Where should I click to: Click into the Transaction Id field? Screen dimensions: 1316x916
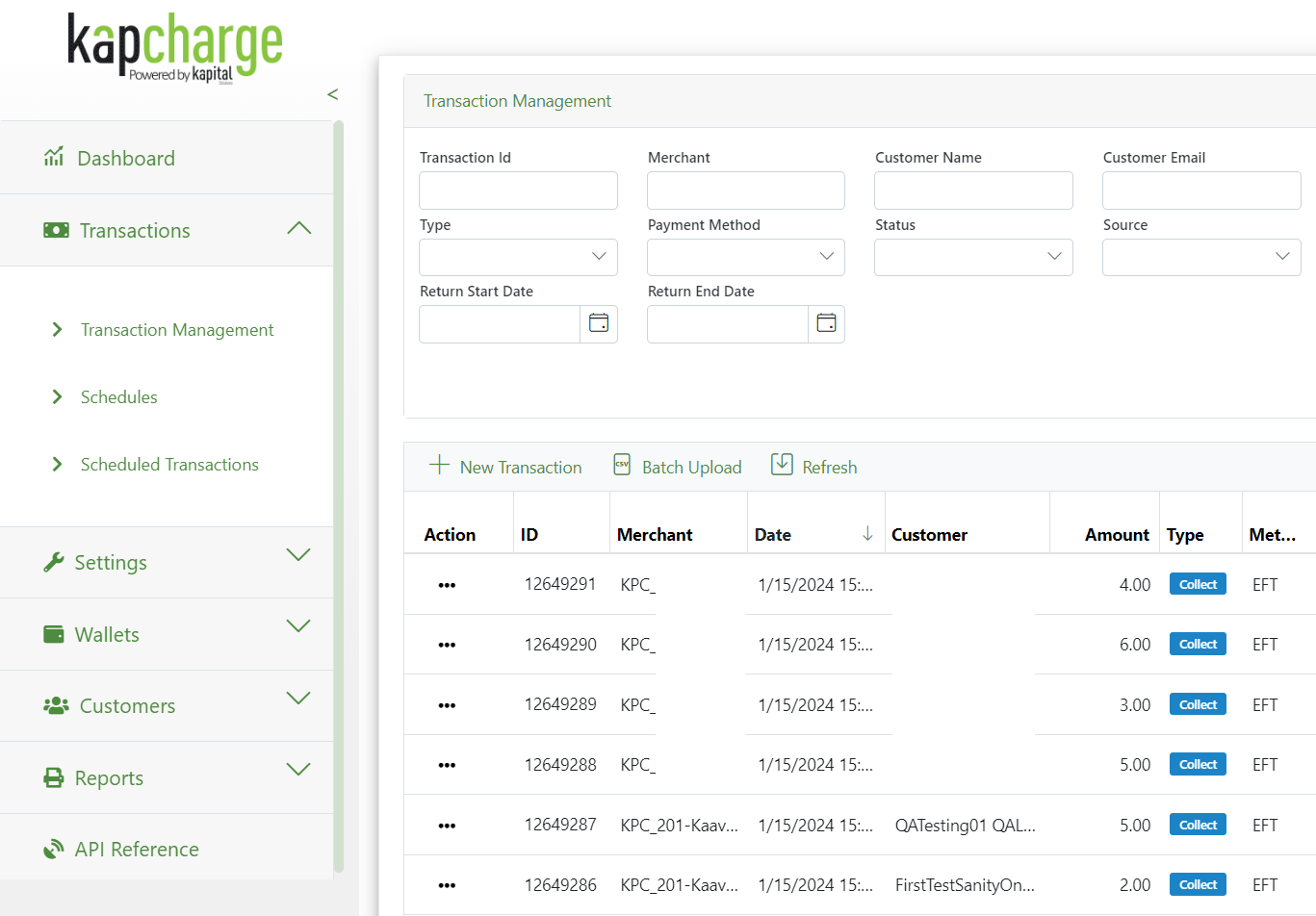click(518, 191)
